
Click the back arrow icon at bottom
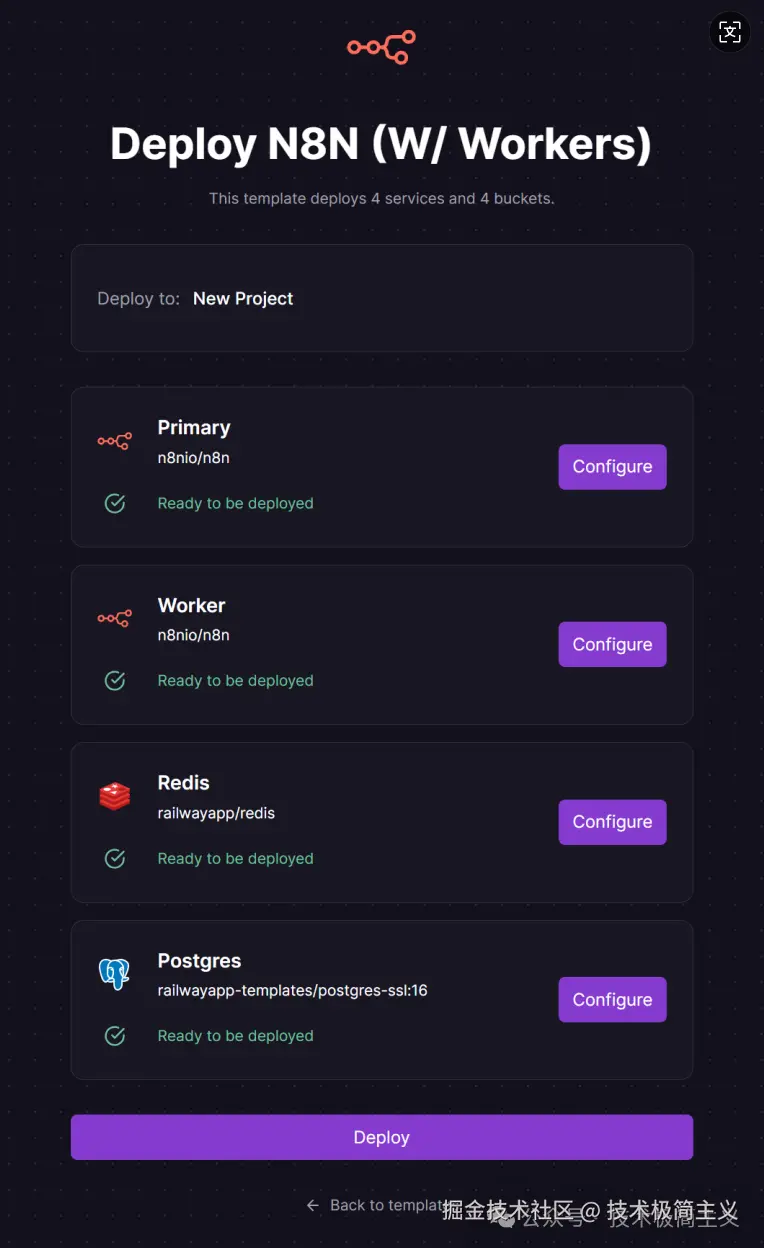[313, 1205]
